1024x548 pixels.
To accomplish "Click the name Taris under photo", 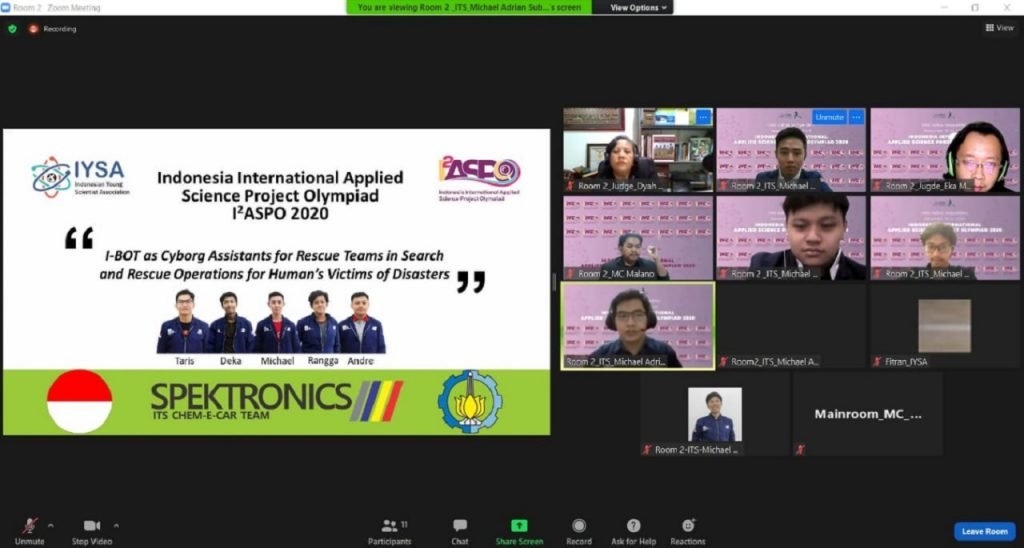I will 184,361.
